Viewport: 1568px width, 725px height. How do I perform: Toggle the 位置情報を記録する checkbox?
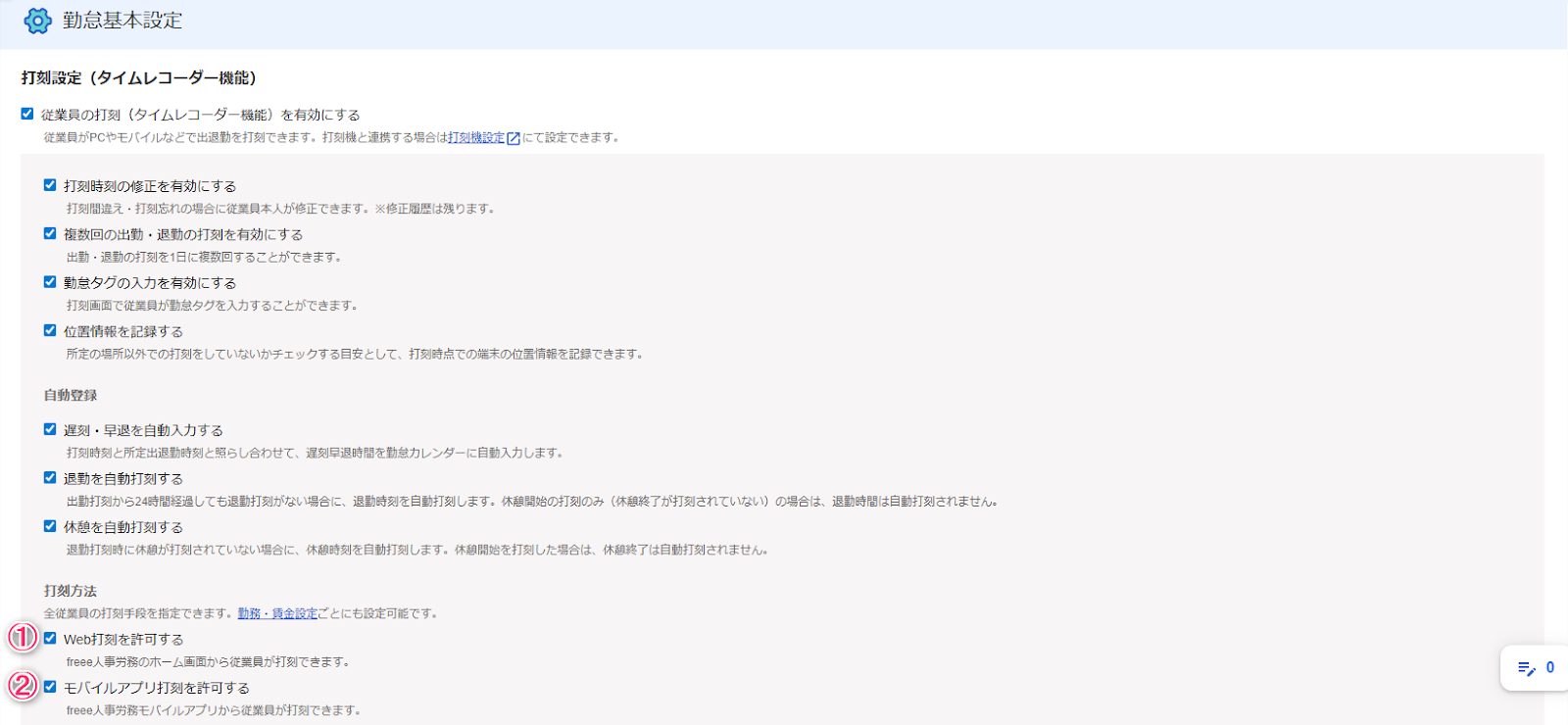pos(50,330)
